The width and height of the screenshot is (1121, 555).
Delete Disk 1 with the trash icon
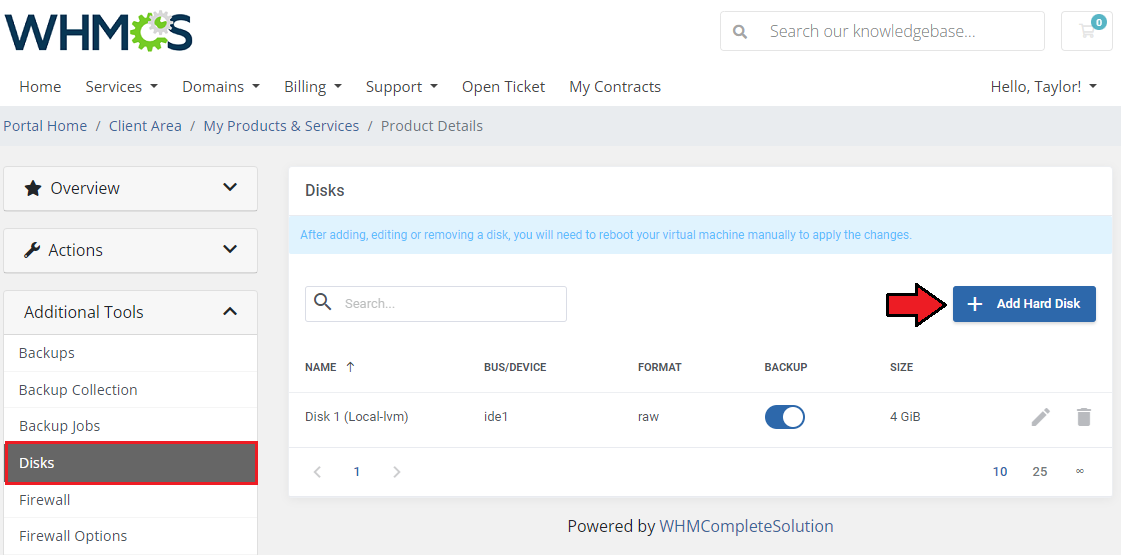1084,417
